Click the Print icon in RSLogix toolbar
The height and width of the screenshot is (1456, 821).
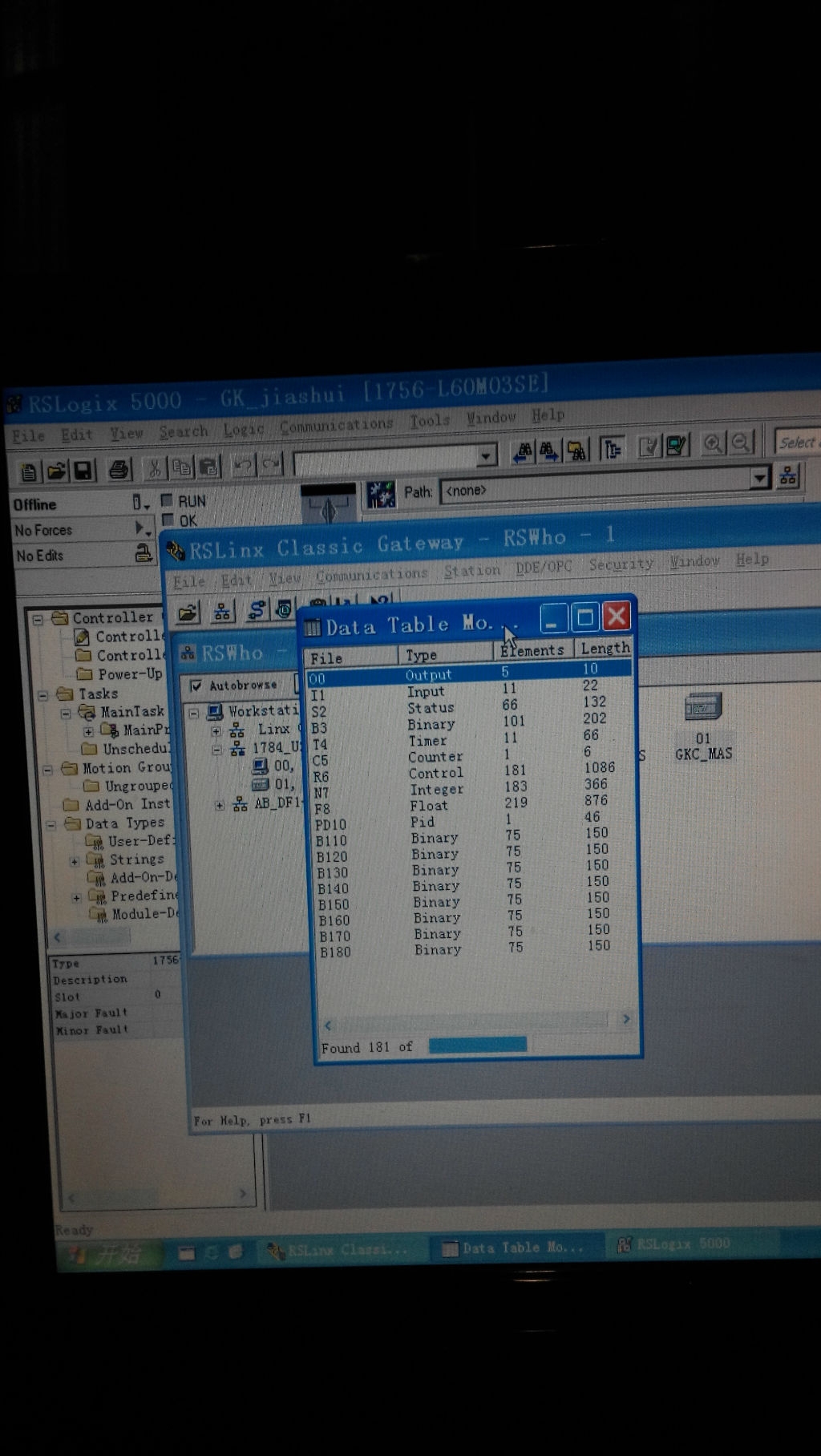pos(119,469)
